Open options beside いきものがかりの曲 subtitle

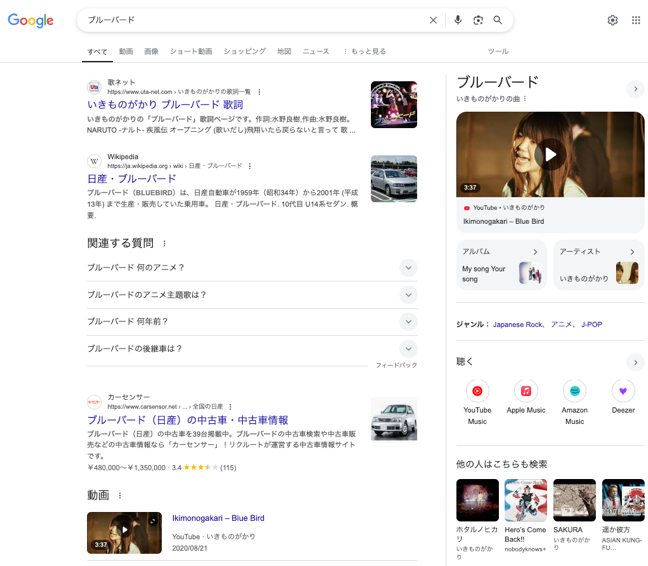525,99
